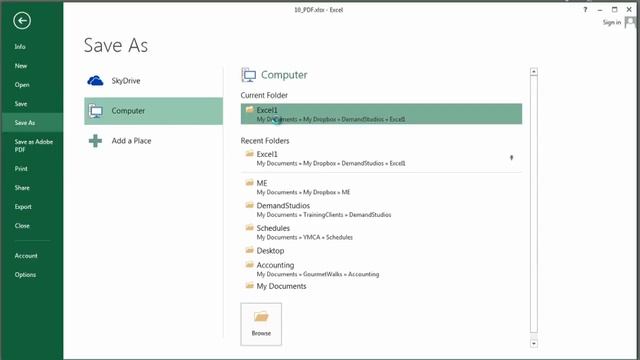Click the folder icon beside DemandStudios

[249, 205]
